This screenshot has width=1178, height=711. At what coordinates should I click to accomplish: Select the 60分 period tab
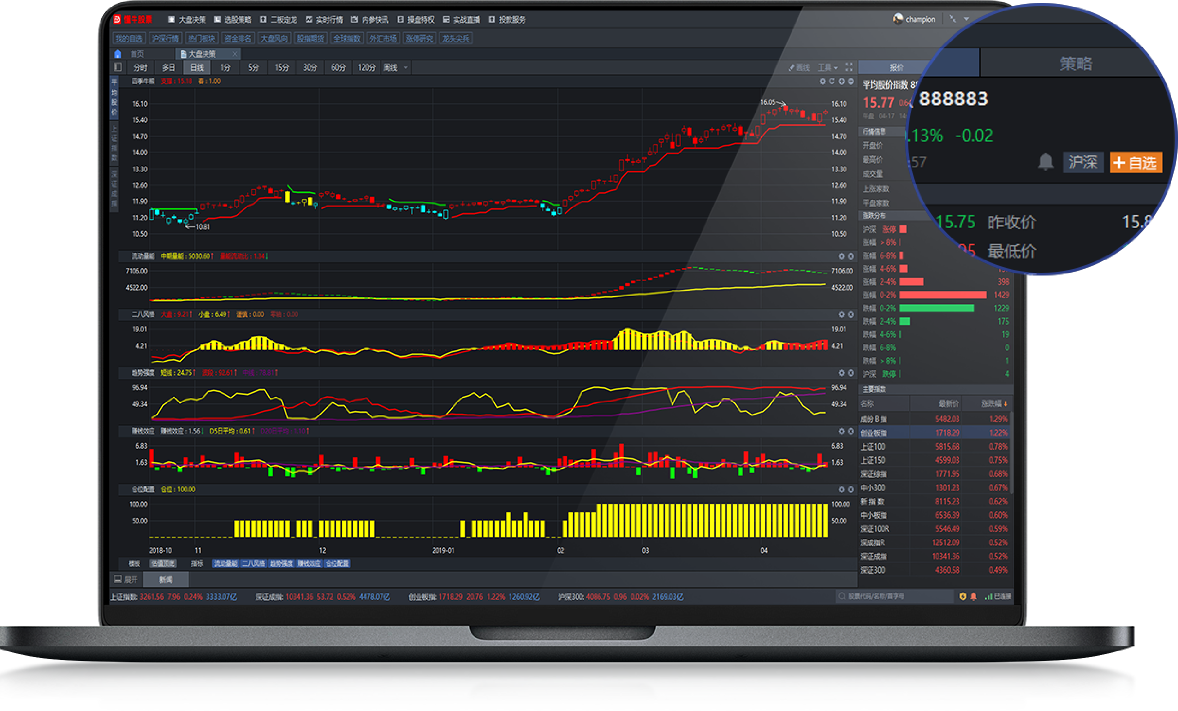tap(338, 68)
